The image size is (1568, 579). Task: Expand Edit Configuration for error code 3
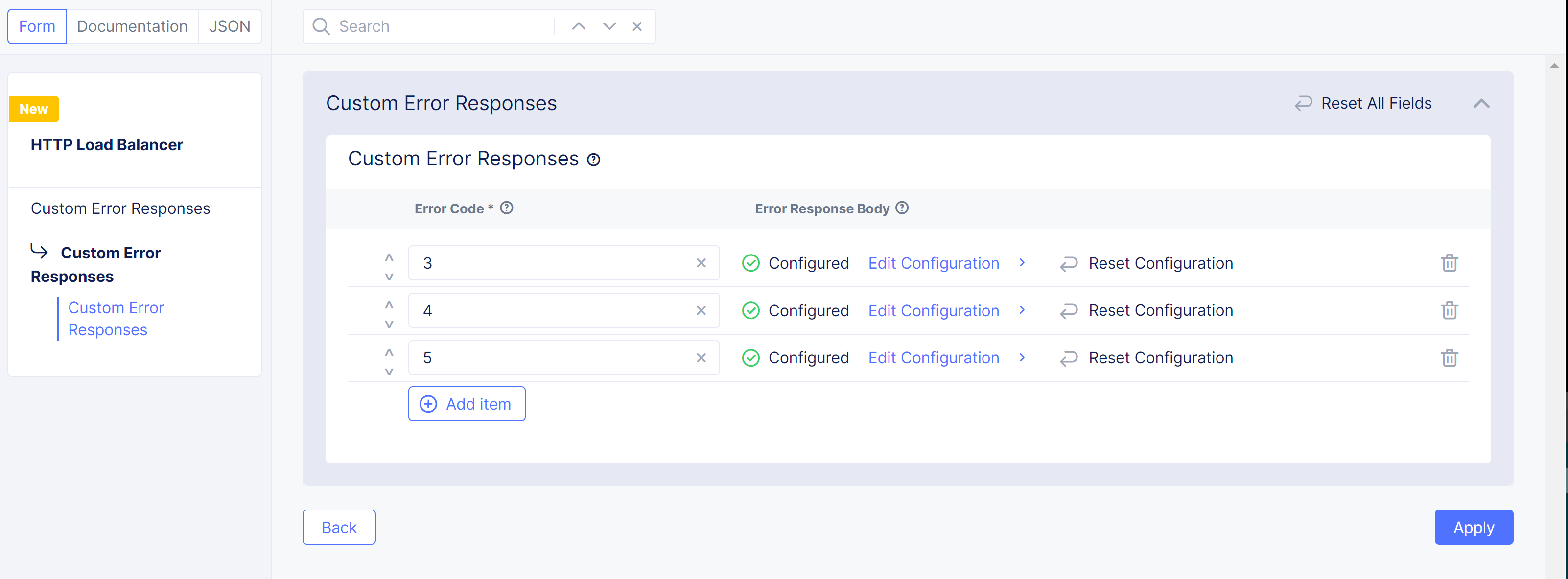point(1023,263)
